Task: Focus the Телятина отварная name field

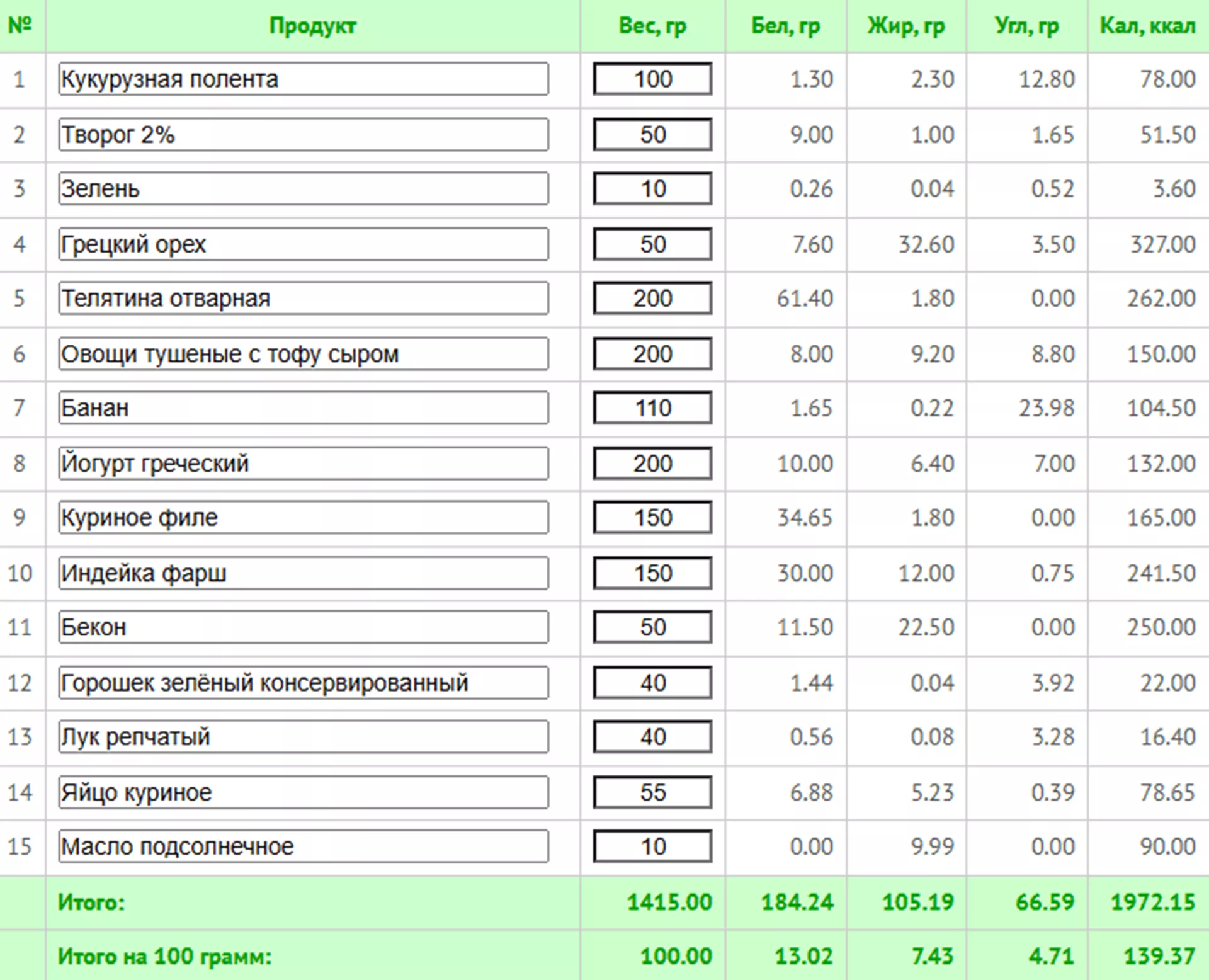Action: [303, 299]
